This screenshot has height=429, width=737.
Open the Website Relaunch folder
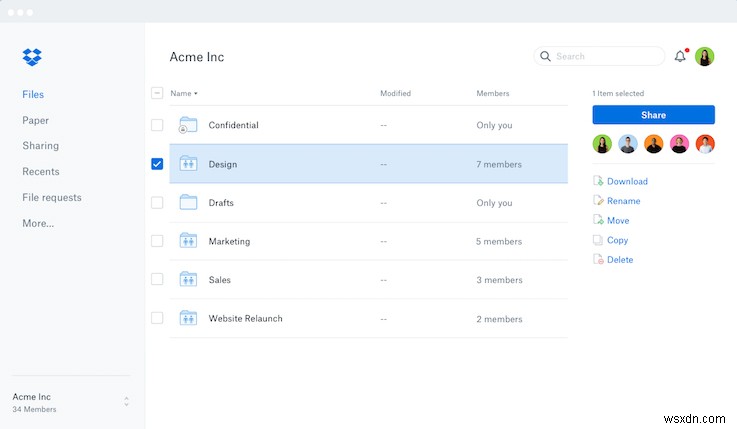(x=245, y=318)
